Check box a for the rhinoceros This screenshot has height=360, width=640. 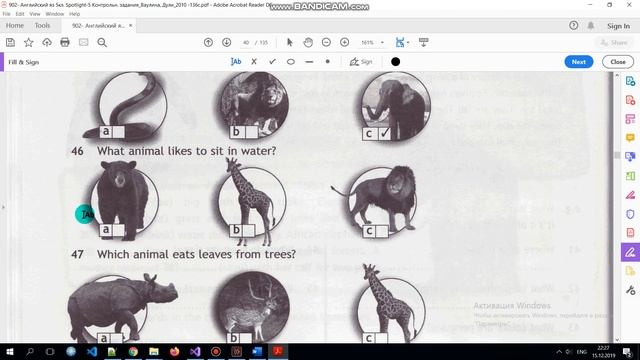tap(116, 338)
